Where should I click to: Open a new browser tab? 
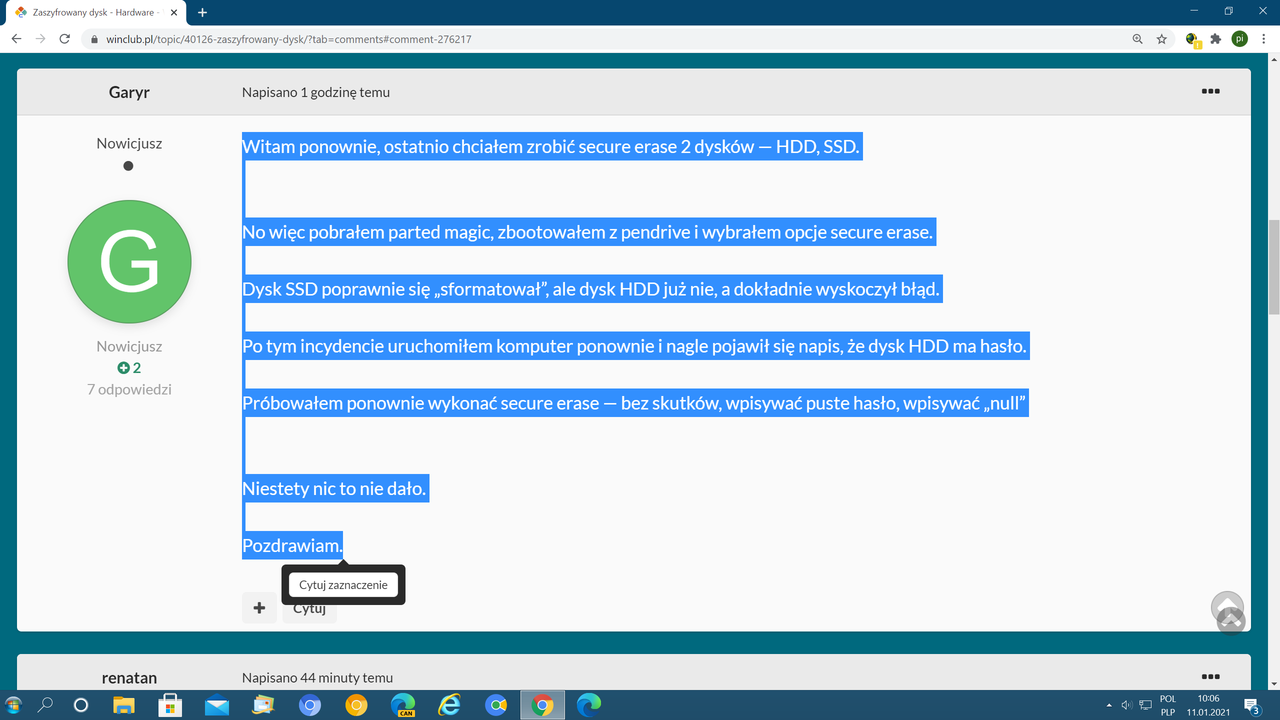[202, 12]
